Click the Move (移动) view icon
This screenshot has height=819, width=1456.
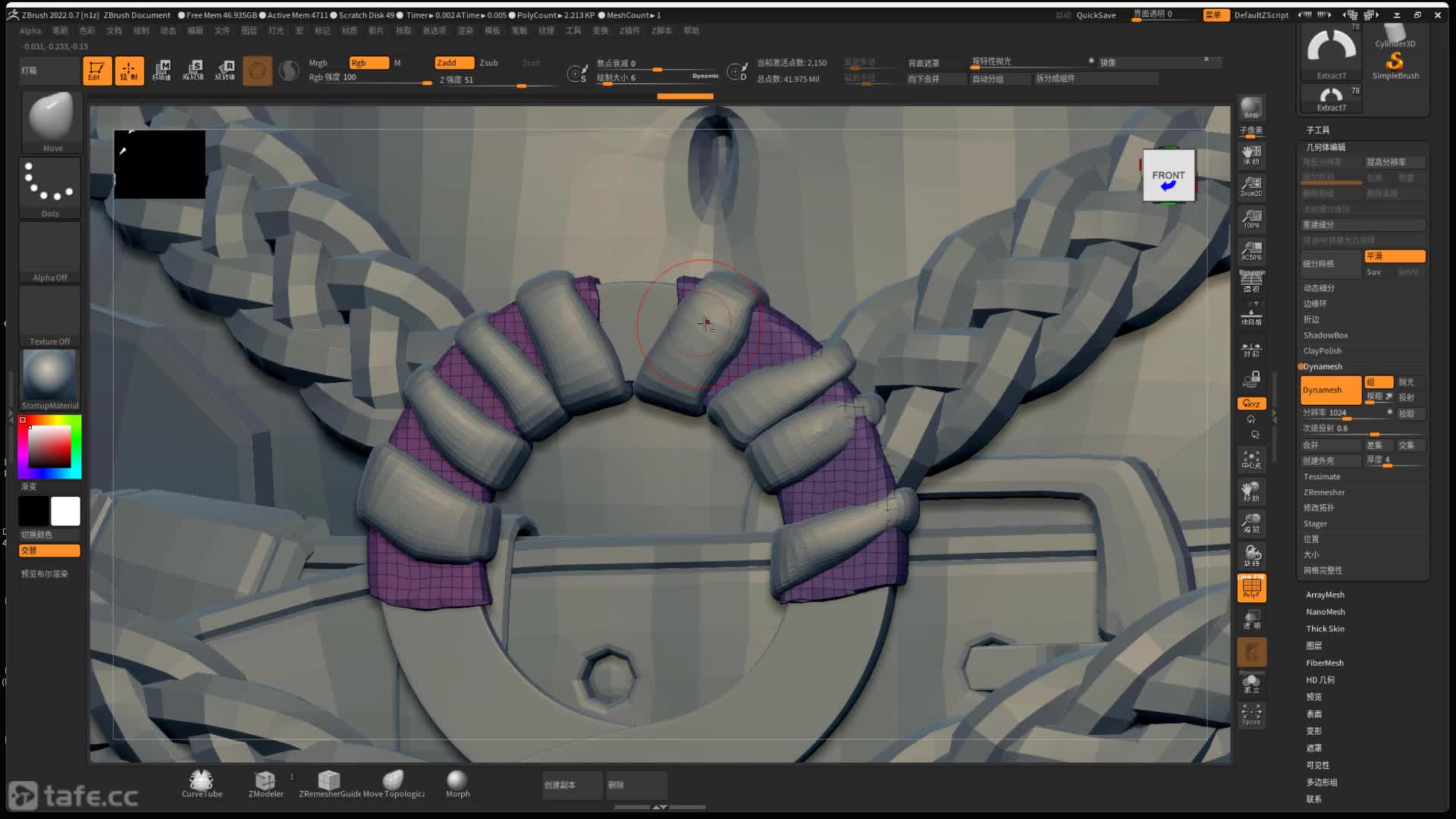1251,491
